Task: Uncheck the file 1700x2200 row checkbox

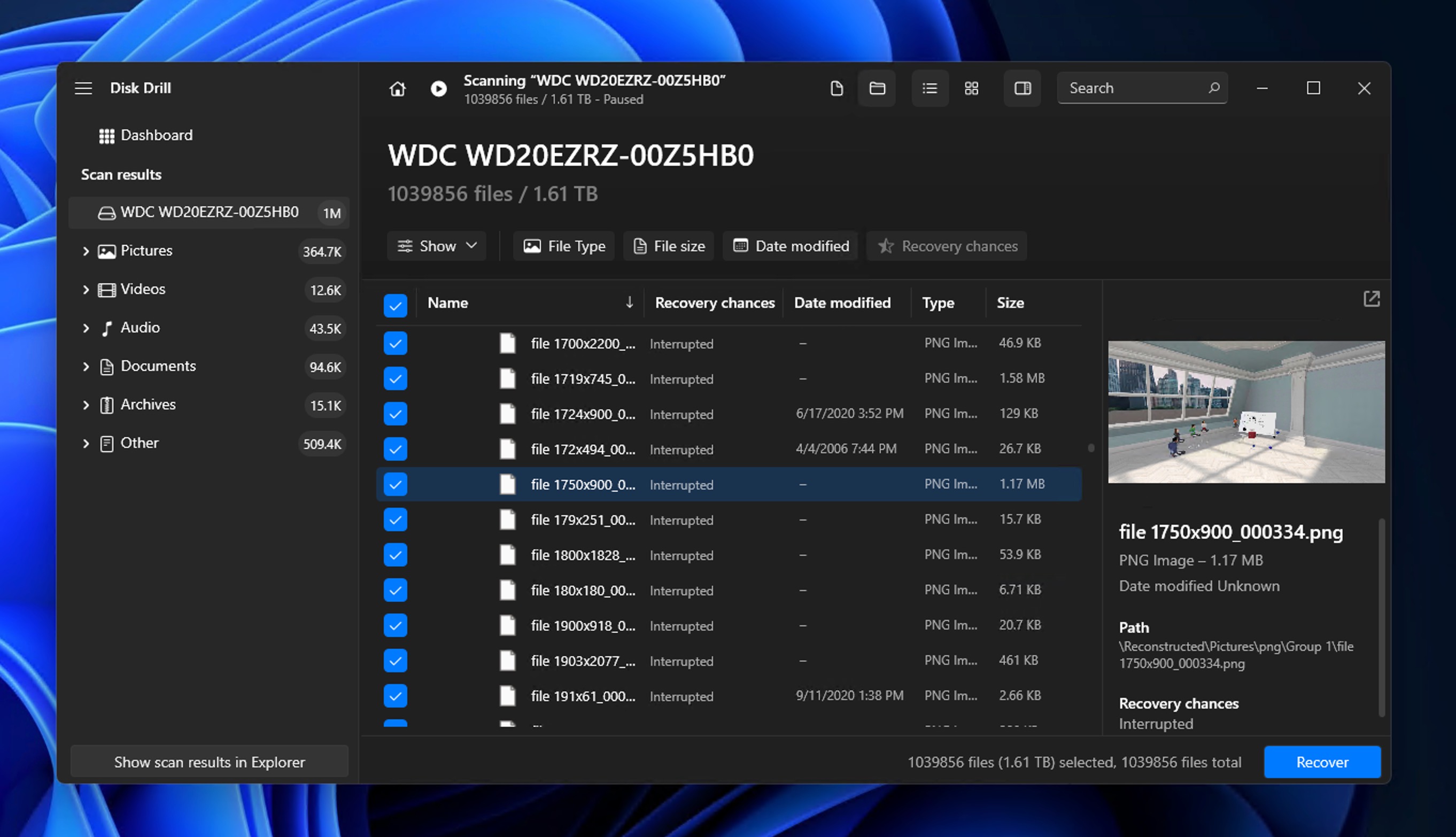Action: coord(396,343)
